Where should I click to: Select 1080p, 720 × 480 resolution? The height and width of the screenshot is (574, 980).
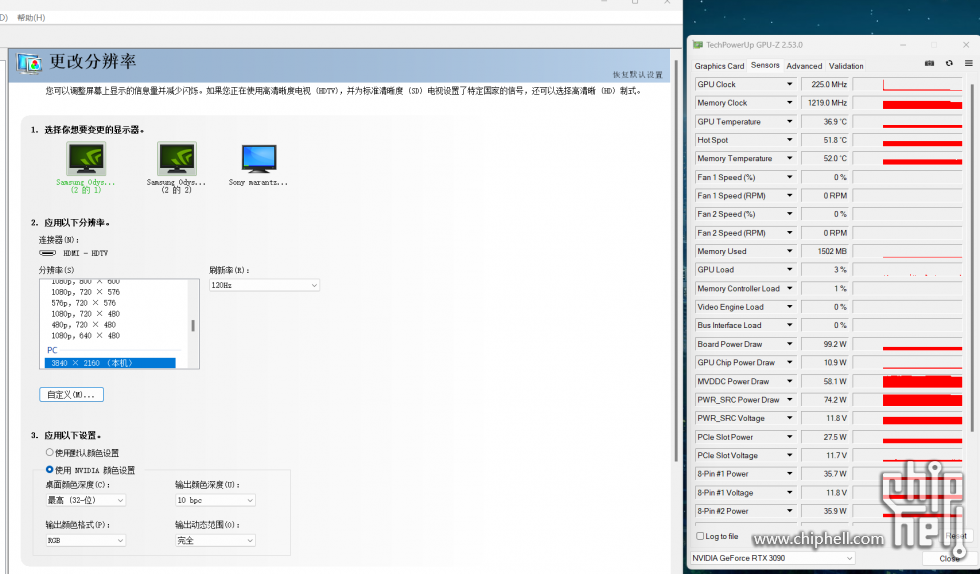click(x=86, y=314)
